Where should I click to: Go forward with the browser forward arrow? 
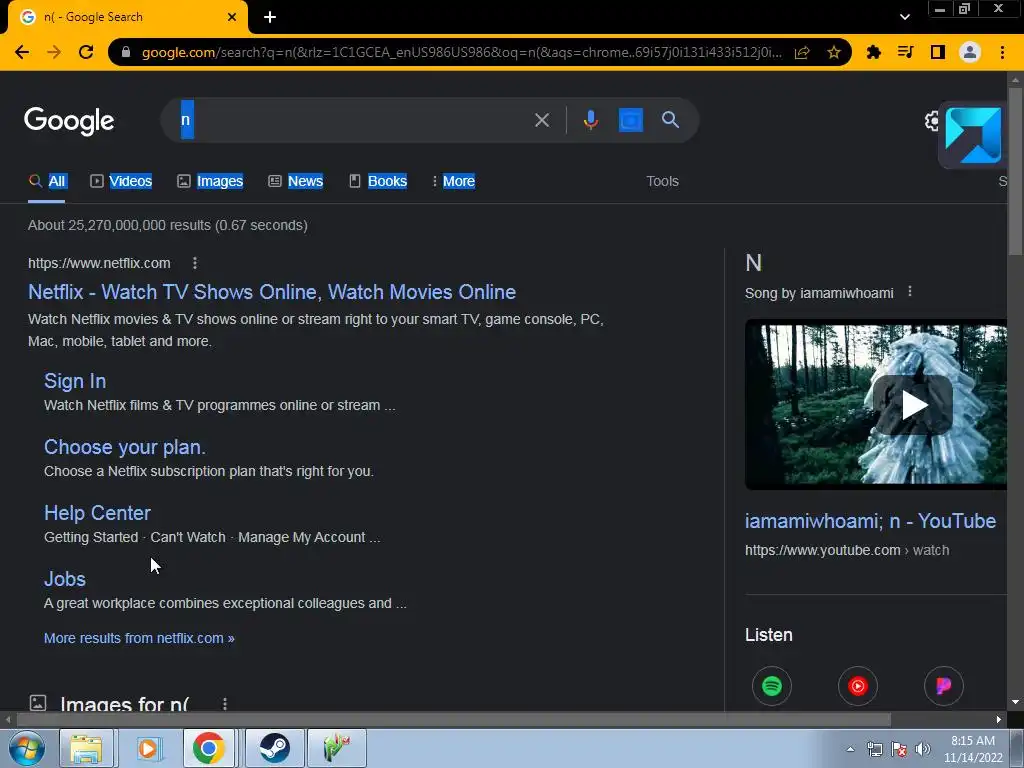54,52
